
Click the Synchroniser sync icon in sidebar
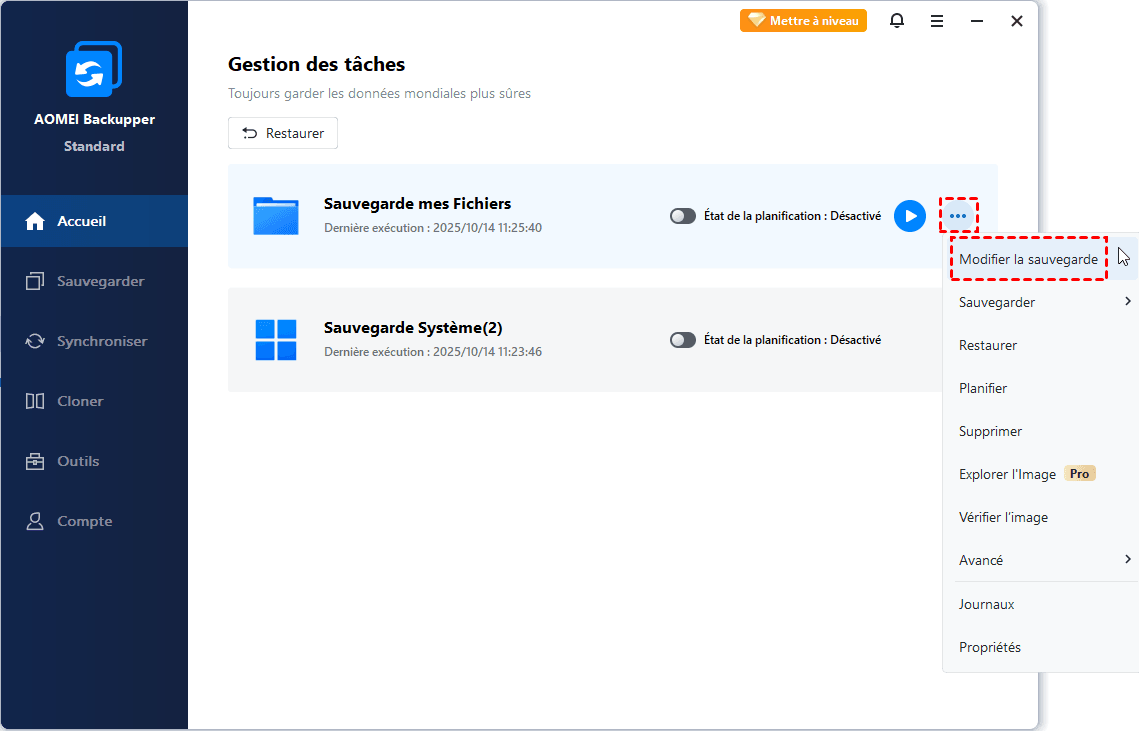tap(35, 341)
